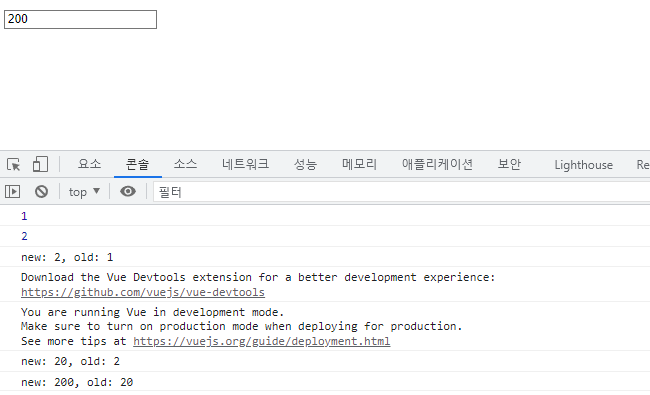Toggle the device toolbar icon

tap(40, 164)
